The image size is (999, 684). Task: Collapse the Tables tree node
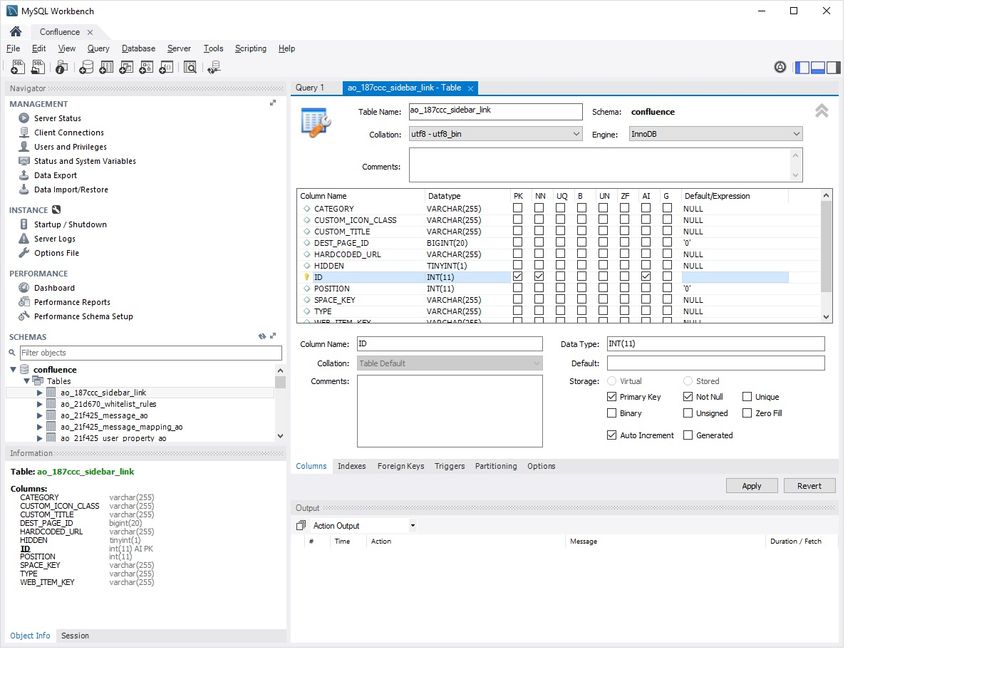(x=27, y=381)
